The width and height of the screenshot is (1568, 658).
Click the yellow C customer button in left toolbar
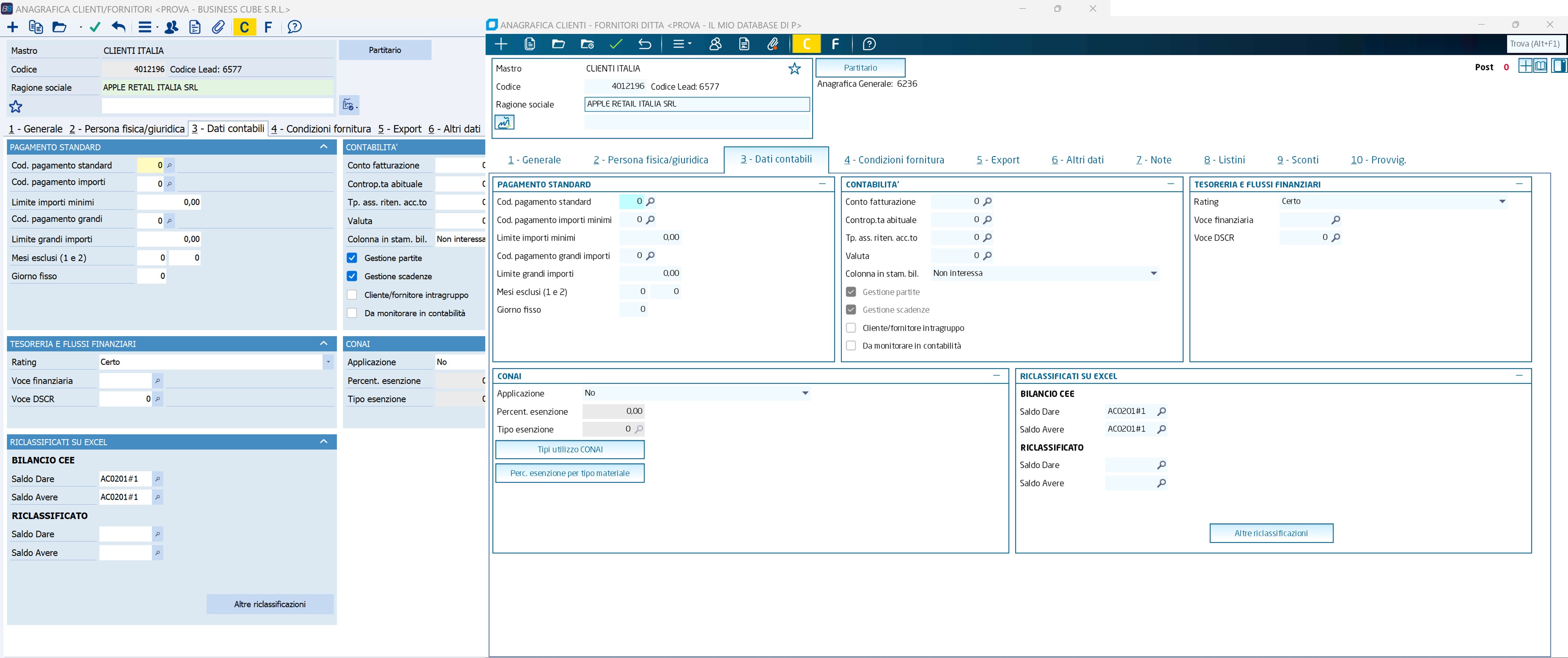244,27
